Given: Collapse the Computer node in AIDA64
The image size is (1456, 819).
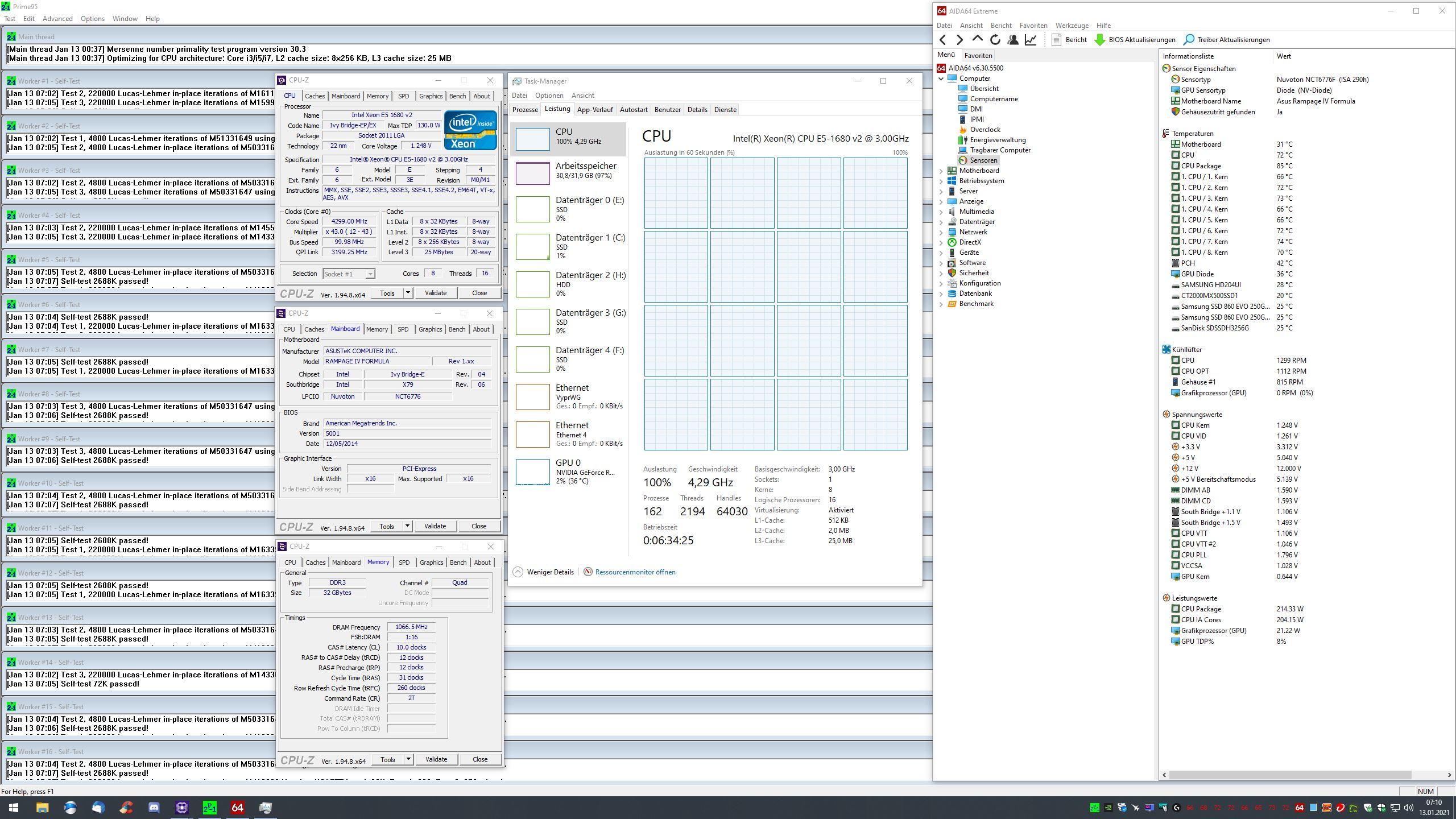Looking at the screenshot, I should pos(941,78).
